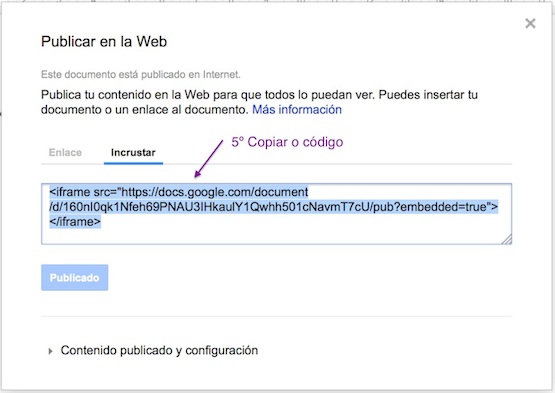Click inside the iframe embed code box
The width and height of the screenshot is (555, 393).
click(276, 214)
